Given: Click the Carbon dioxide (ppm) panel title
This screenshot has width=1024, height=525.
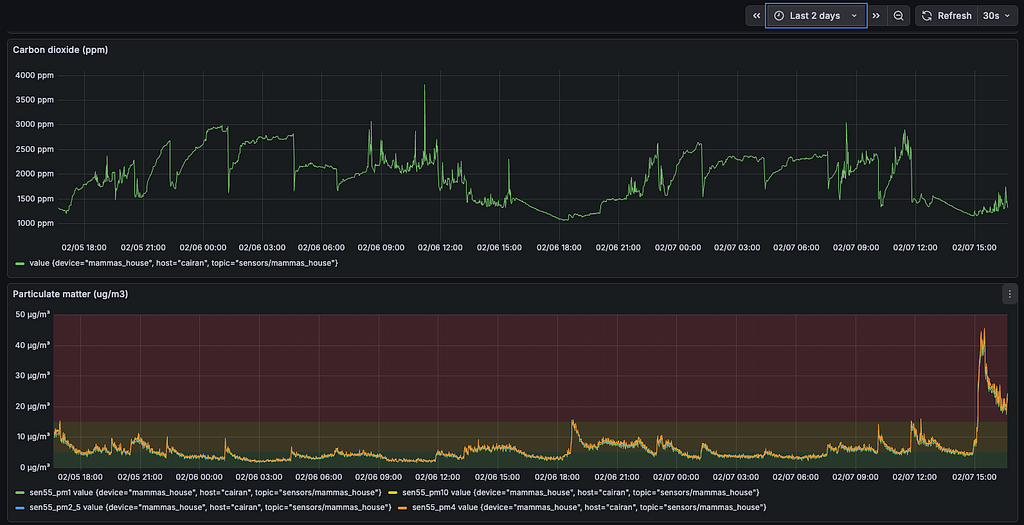Looking at the screenshot, I should pyautogui.click(x=60, y=50).
